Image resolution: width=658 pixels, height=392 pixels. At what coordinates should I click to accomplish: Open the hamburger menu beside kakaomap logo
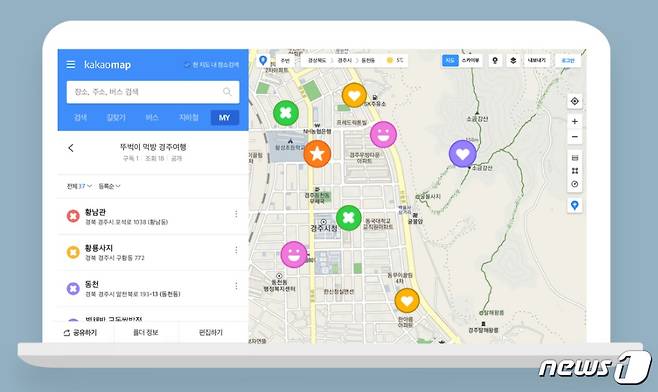71,65
